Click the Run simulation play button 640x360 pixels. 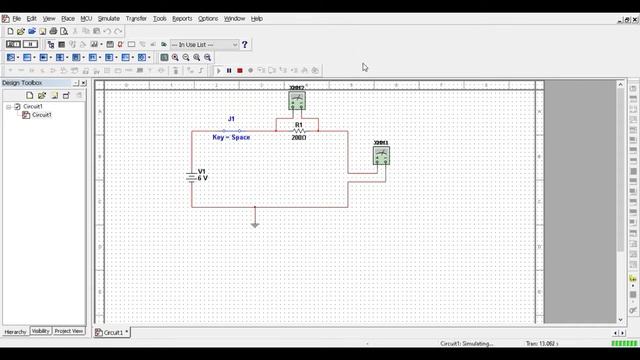click(x=218, y=71)
